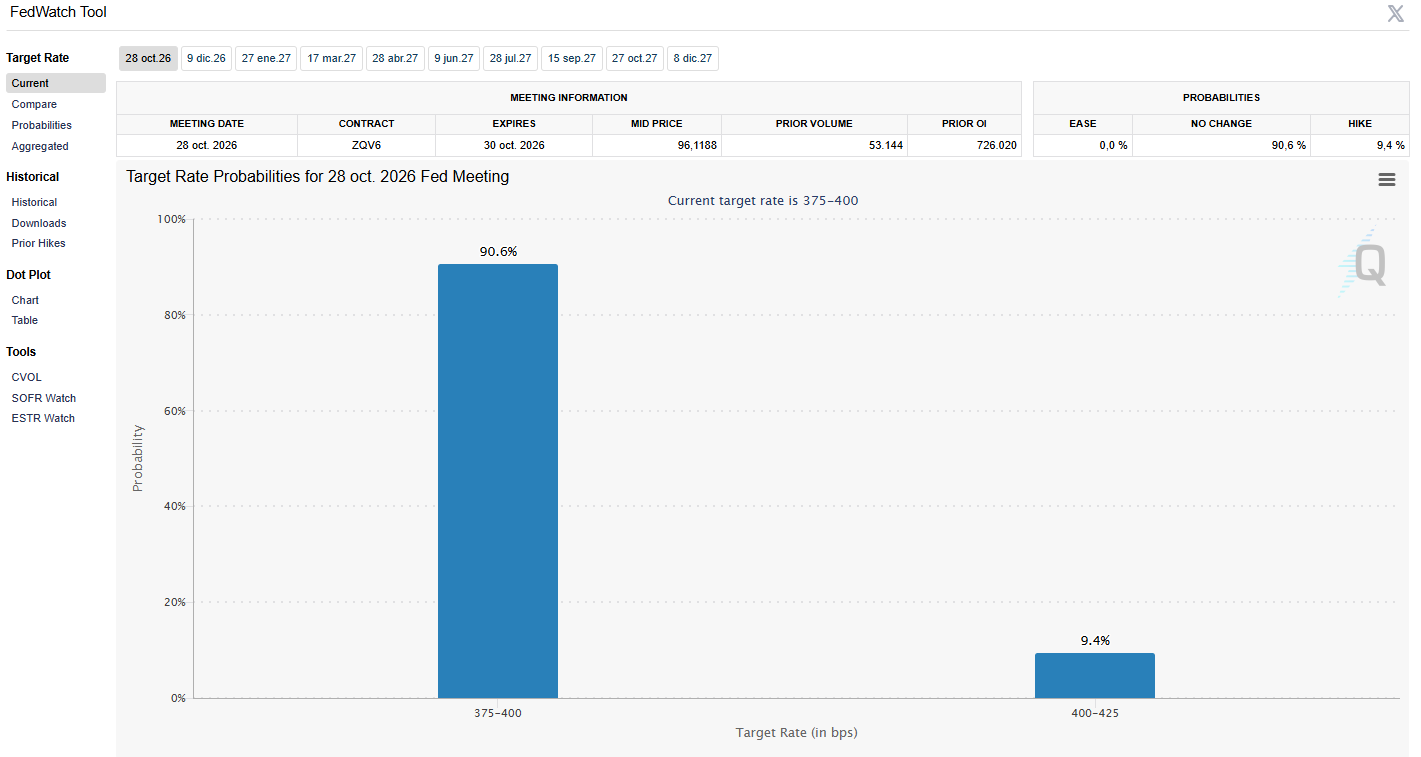Open the Compare view
Screen dimensions: 1421x757
tap(34, 104)
